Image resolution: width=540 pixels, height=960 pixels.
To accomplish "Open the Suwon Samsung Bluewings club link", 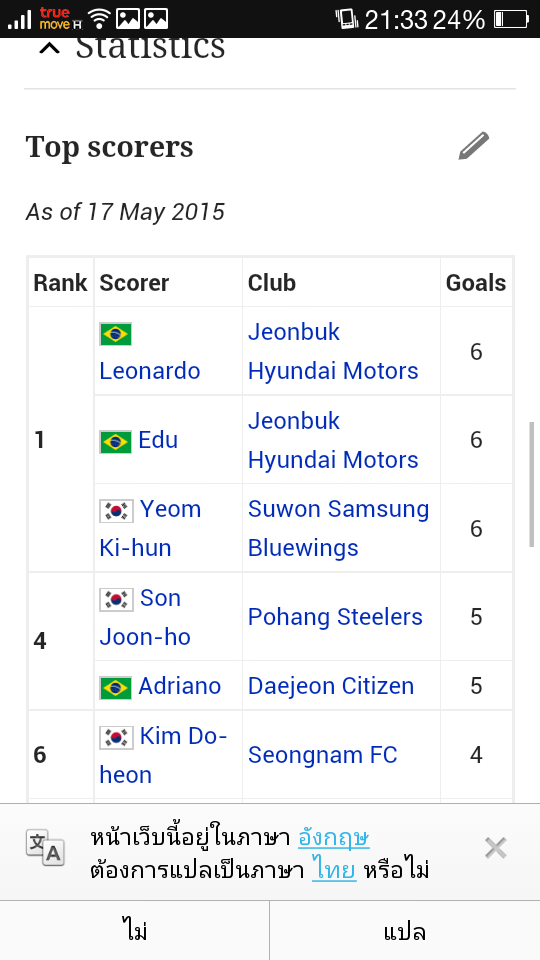I will pyautogui.click(x=338, y=528).
